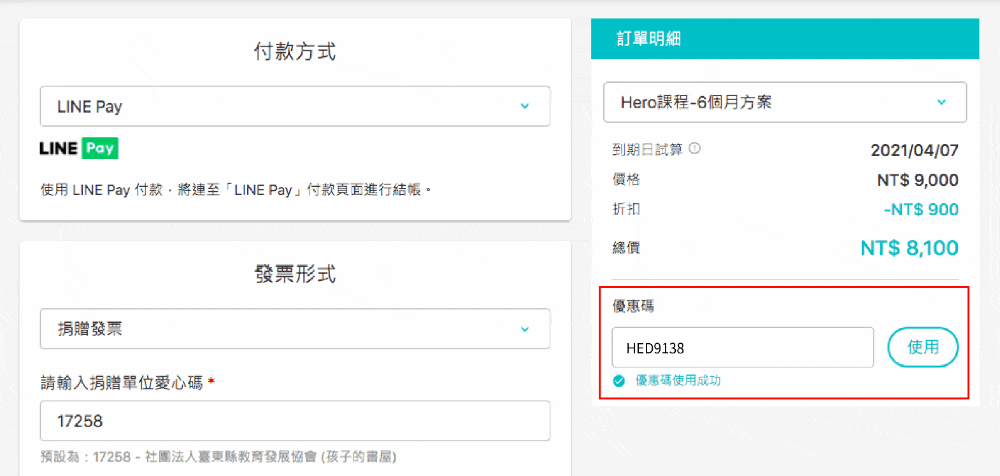The image size is (1000, 476).
Task: Click the 預設為：17258 default charity hint text
Action: [218, 456]
